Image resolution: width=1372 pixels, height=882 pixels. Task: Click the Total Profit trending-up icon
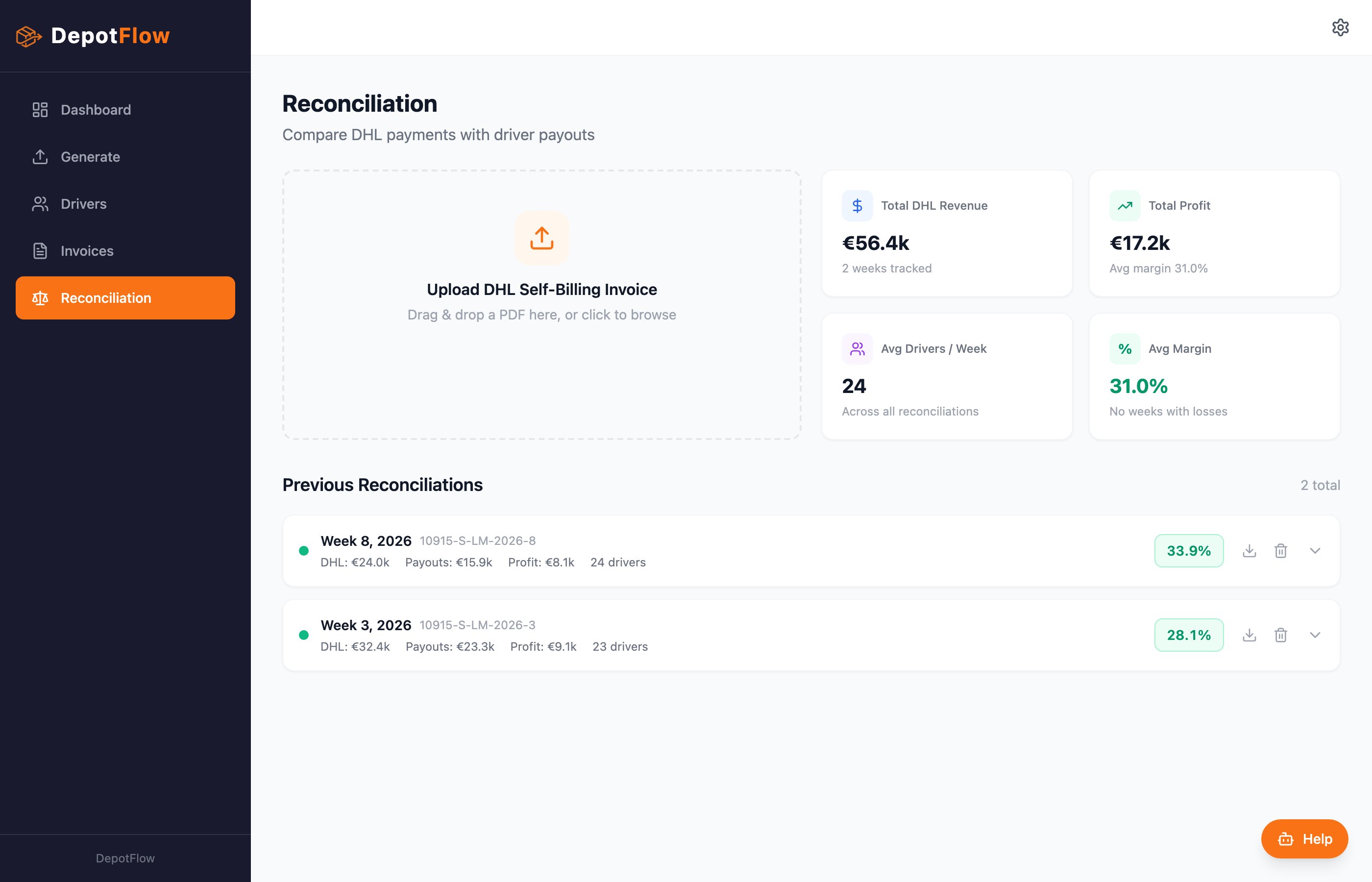click(1124, 206)
